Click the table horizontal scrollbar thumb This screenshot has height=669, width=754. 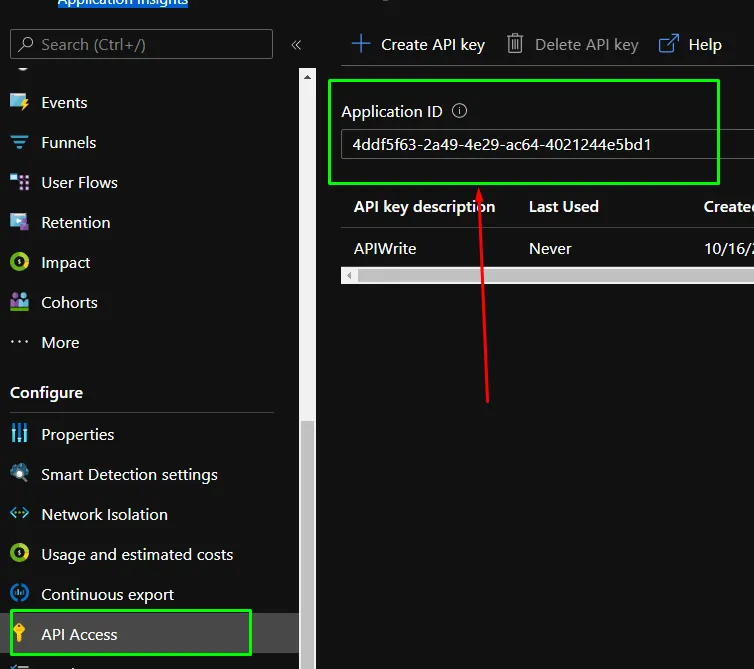pos(556,276)
